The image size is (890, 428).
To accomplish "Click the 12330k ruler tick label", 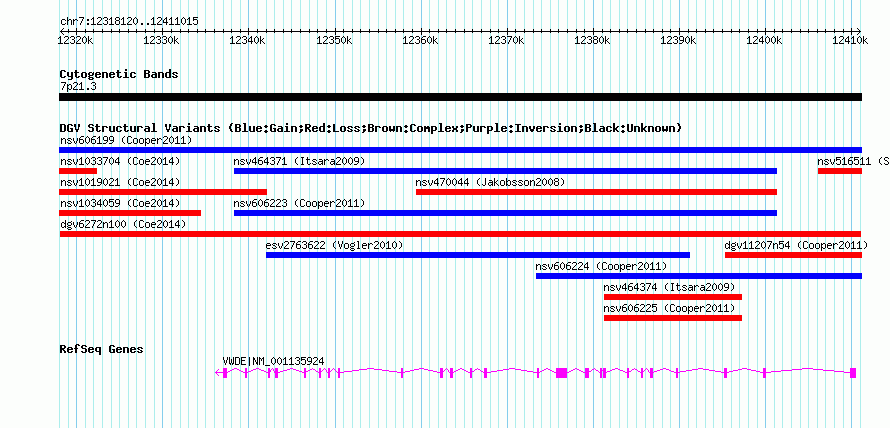I will [x=162, y=40].
